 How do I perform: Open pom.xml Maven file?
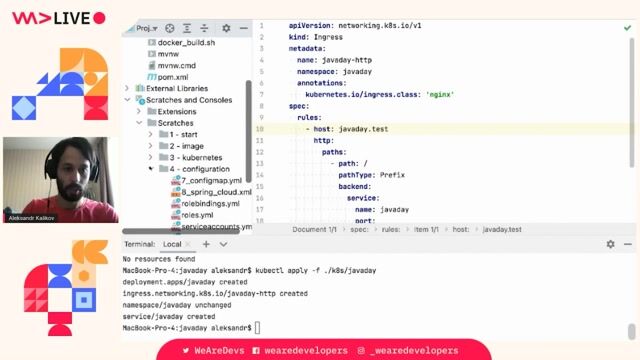click(173, 77)
